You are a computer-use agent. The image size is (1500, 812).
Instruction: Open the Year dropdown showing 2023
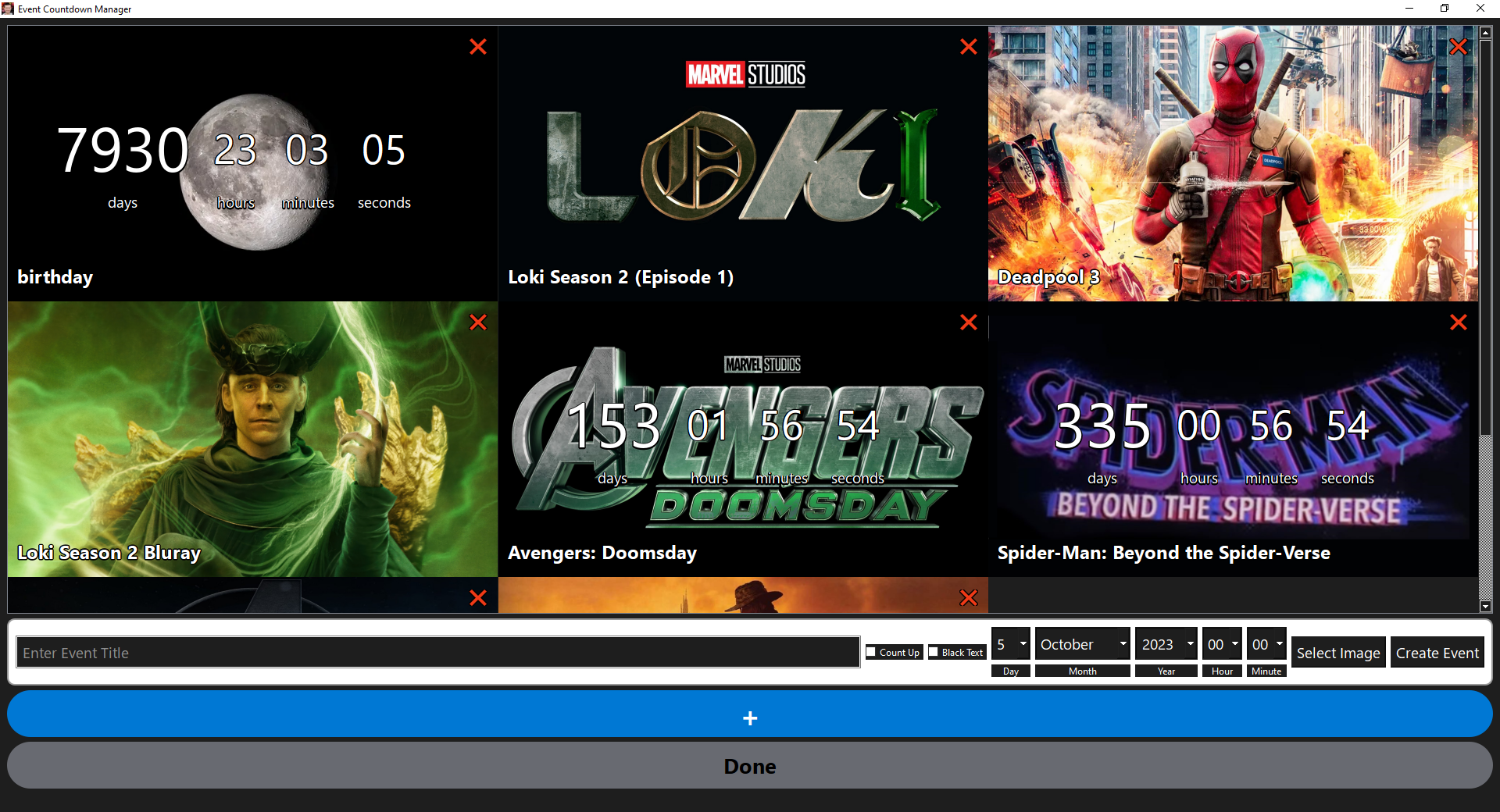tap(1166, 644)
